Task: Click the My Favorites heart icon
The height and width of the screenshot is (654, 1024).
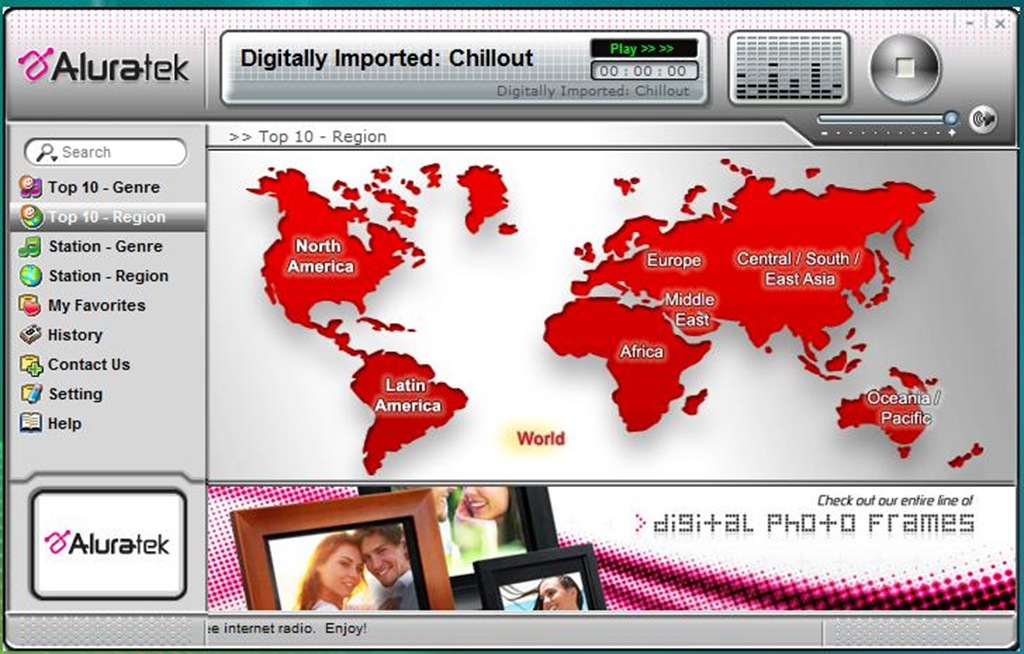Action: (x=31, y=306)
